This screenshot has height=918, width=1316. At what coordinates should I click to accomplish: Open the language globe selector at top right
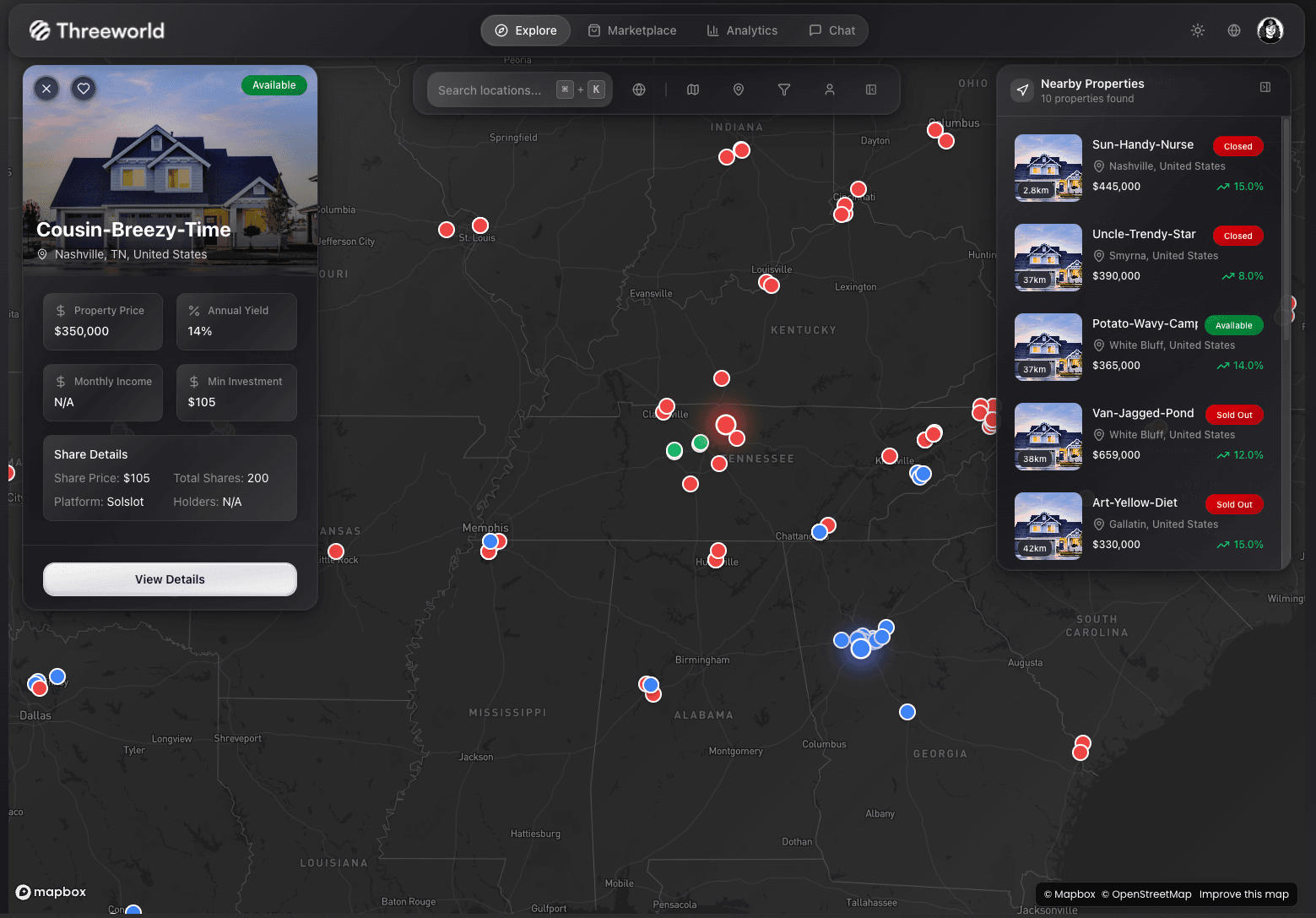tap(1233, 30)
